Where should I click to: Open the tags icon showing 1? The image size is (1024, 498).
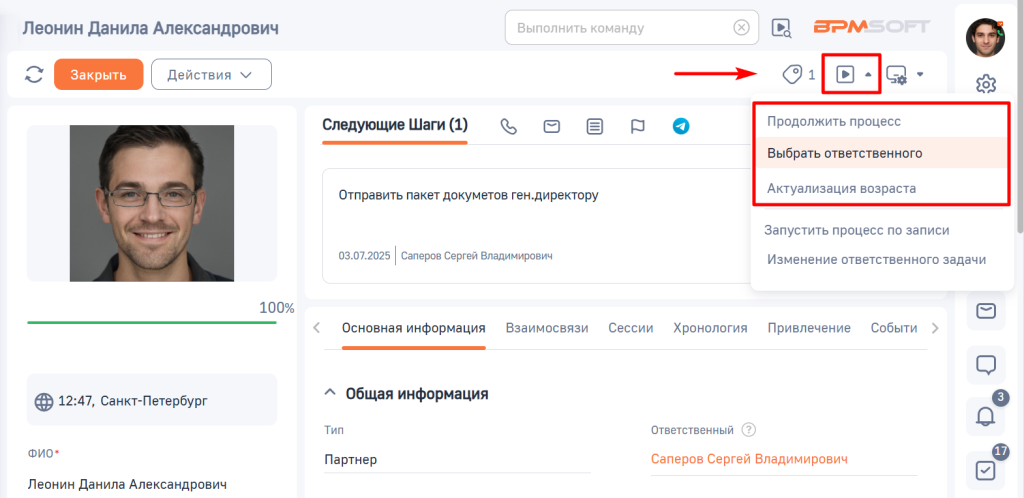pos(793,74)
